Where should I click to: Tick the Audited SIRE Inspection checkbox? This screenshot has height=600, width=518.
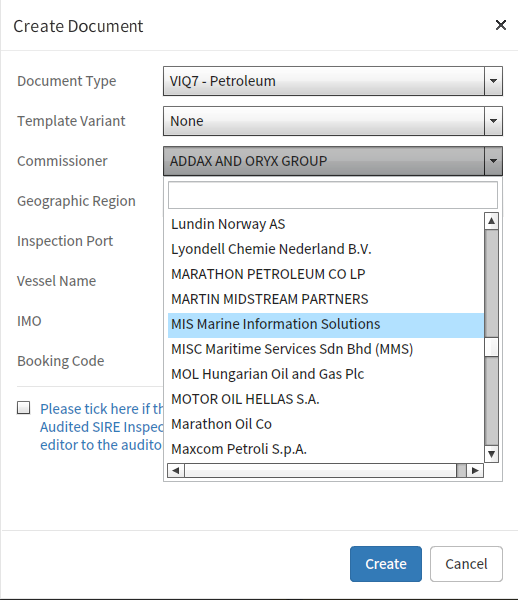coord(24,408)
